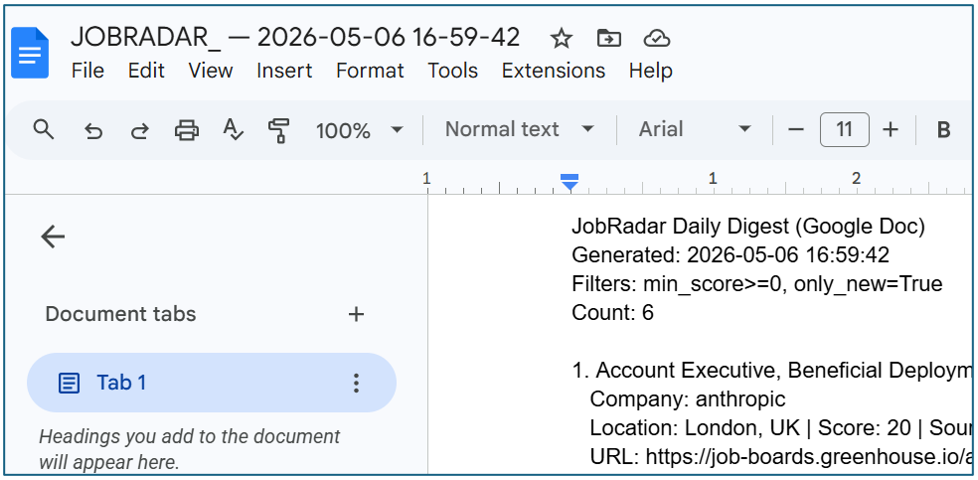
Task: Check cloud save status icon
Action: tap(656, 39)
